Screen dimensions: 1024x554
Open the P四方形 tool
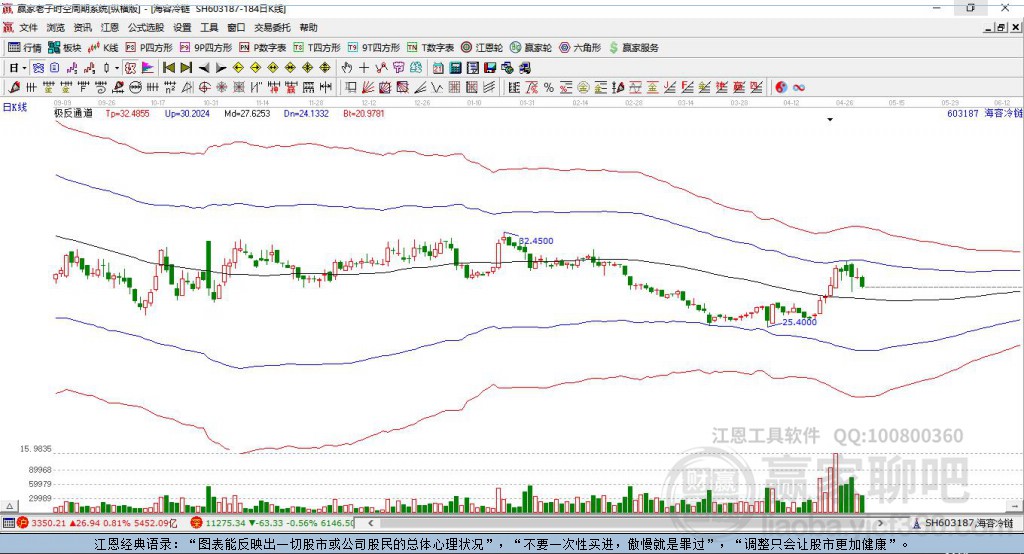click(x=149, y=48)
